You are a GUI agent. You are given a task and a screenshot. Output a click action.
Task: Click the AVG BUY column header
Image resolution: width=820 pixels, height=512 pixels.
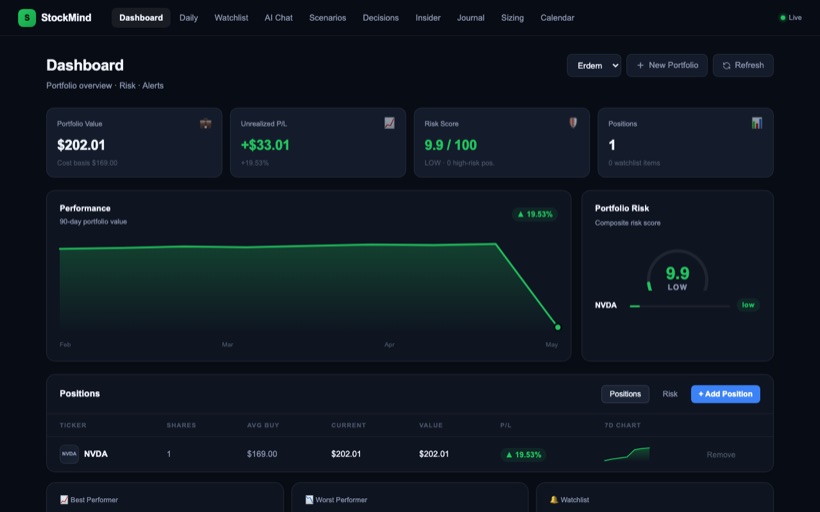point(263,425)
